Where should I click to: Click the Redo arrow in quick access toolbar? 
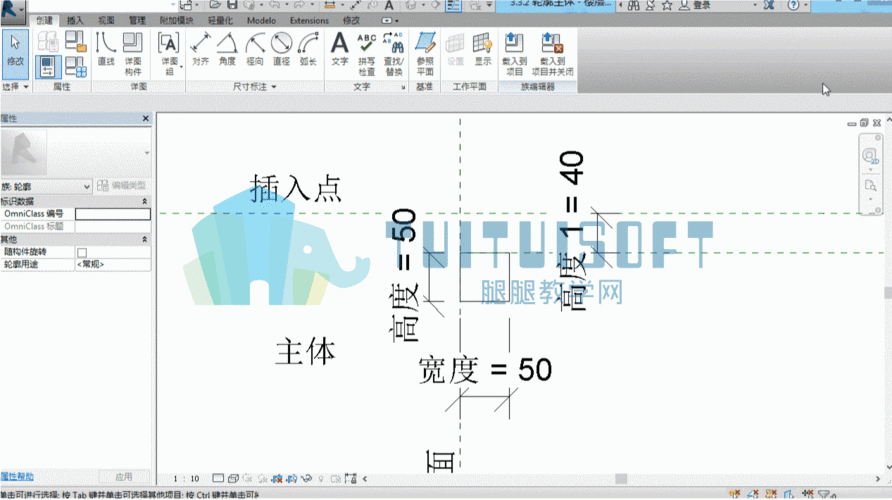(299, 5)
